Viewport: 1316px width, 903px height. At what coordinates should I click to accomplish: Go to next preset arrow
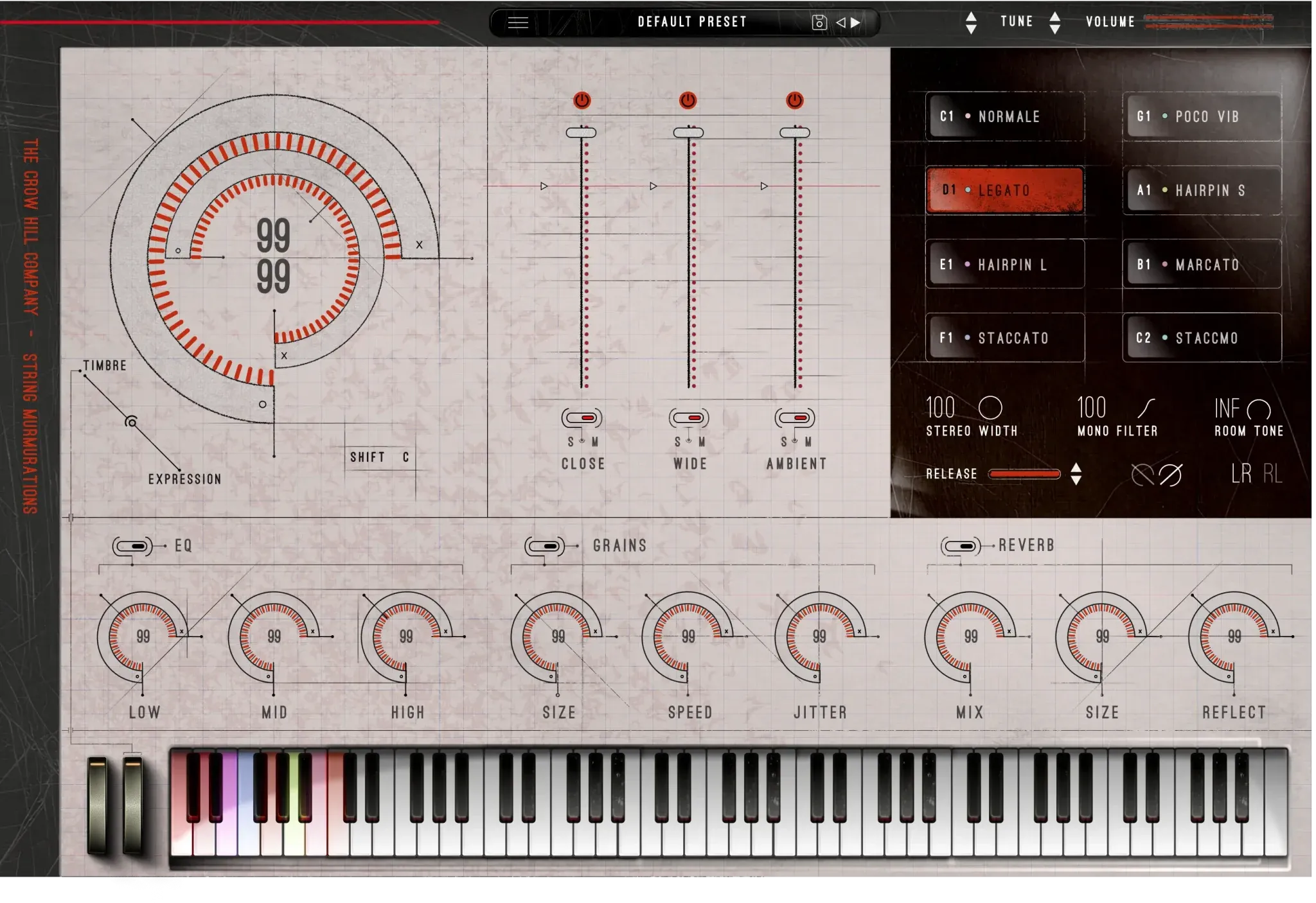856,22
